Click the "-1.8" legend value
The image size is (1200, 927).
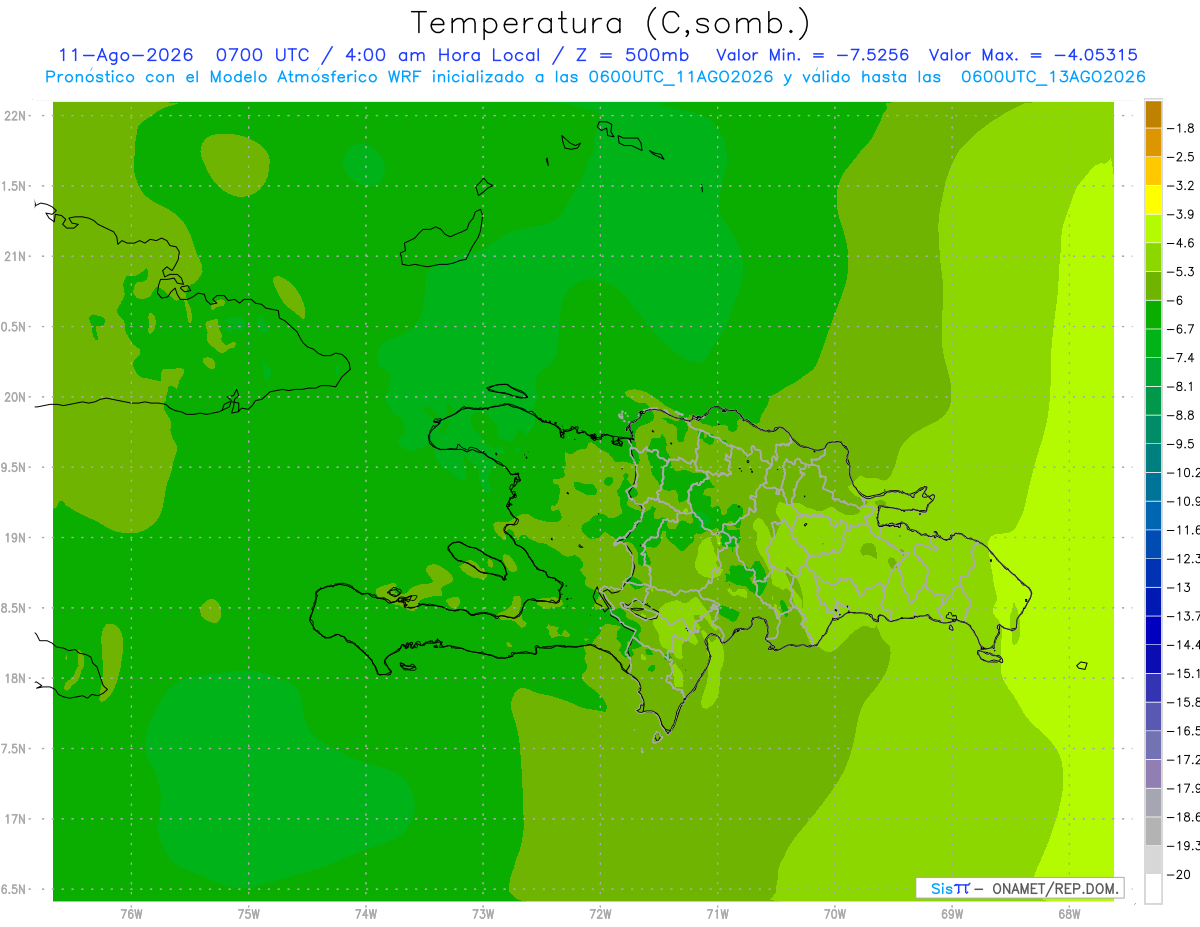[1182, 128]
